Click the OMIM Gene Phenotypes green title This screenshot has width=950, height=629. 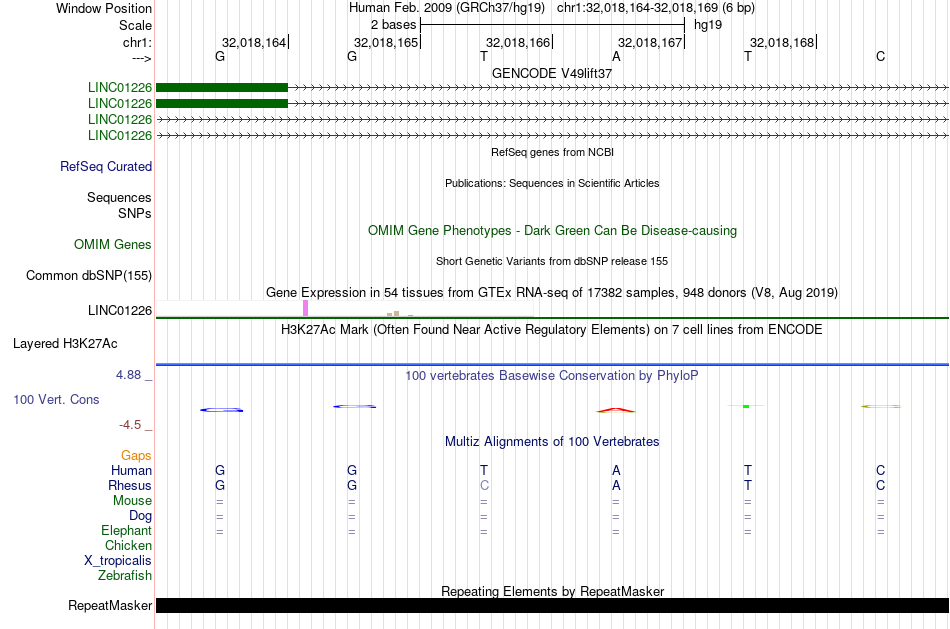point(552,231)
